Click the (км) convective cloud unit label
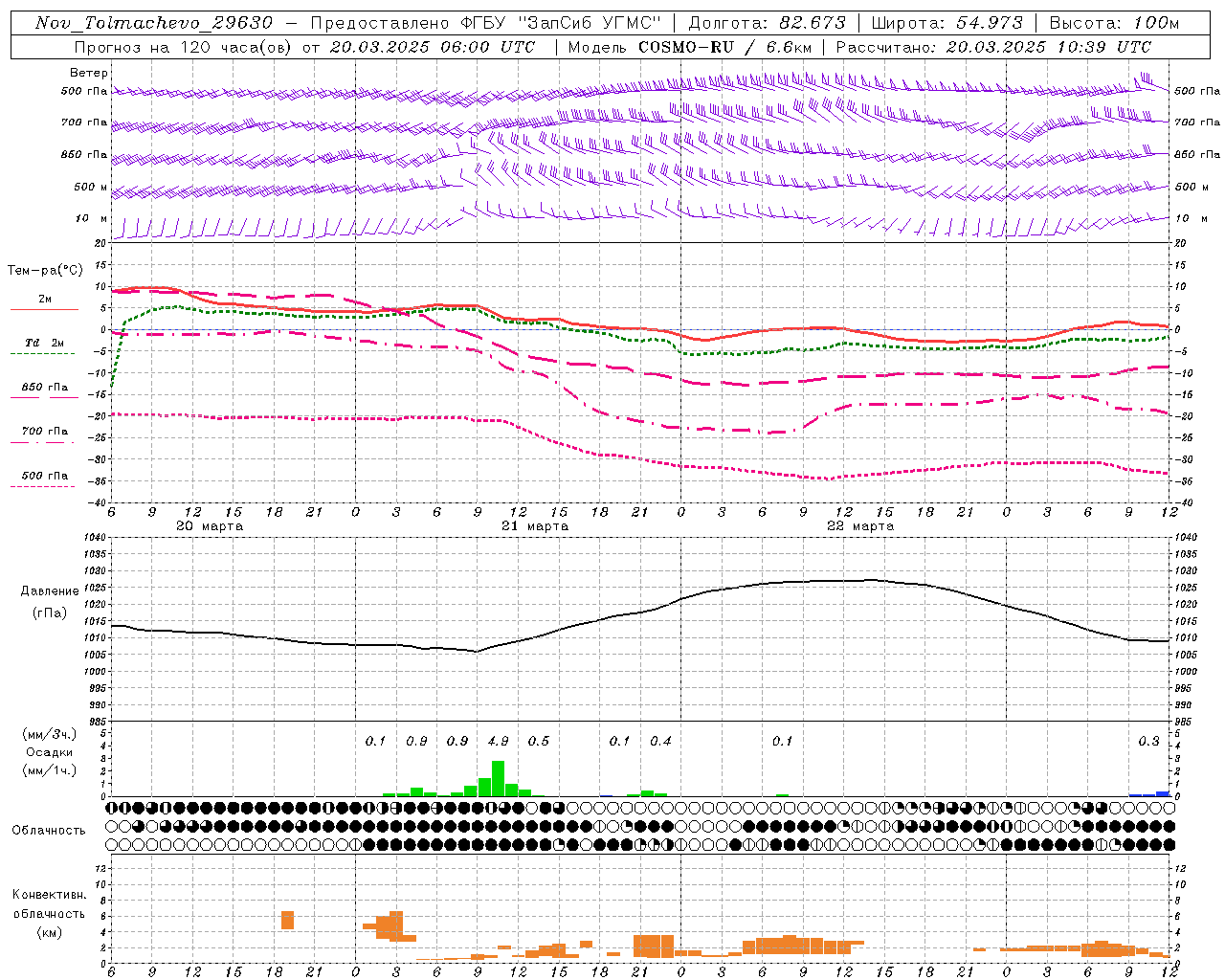 click(50, 931)
